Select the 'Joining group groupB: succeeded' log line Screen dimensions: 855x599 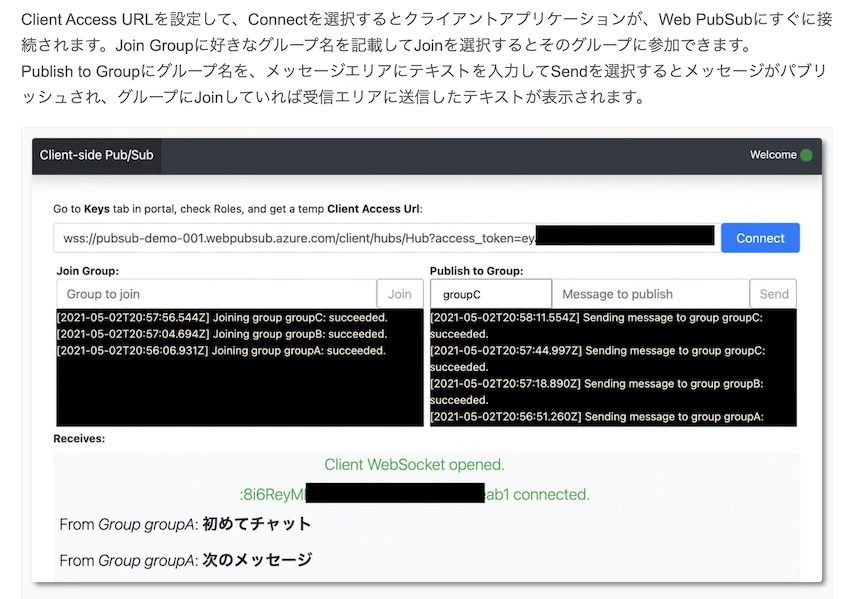coord(222,334)
